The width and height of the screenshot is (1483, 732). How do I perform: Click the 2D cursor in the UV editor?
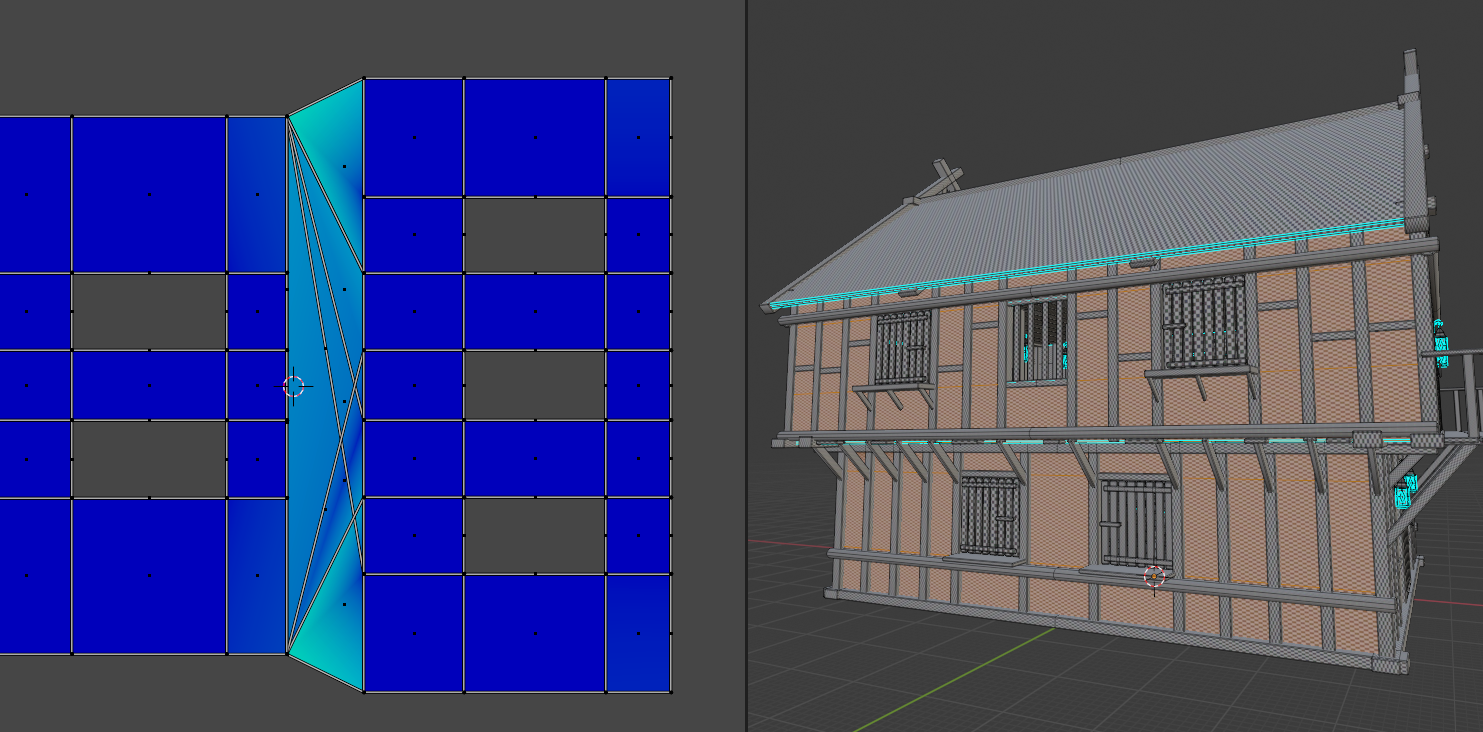click(x=293, y=386)
